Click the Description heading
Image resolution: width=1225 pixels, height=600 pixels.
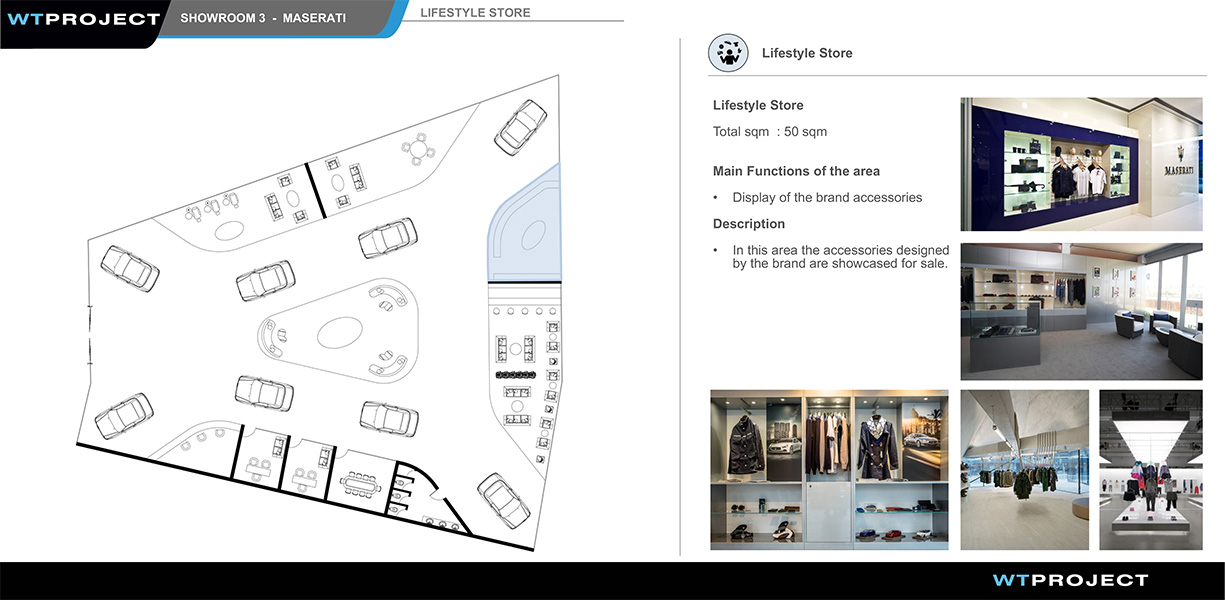pos(749,224)
